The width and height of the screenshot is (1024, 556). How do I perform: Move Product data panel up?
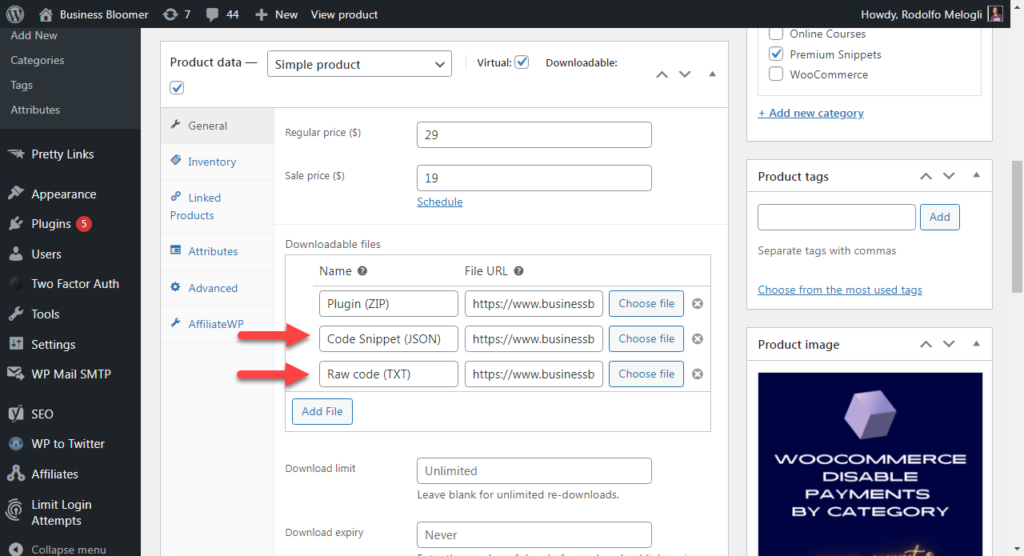662,74
